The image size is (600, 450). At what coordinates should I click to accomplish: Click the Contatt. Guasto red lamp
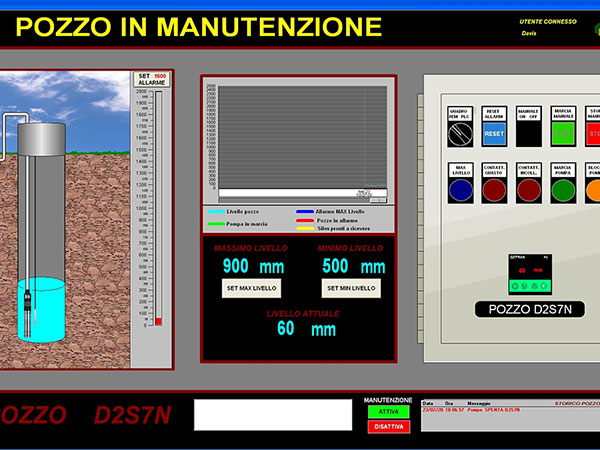click(x=494, y=188)
